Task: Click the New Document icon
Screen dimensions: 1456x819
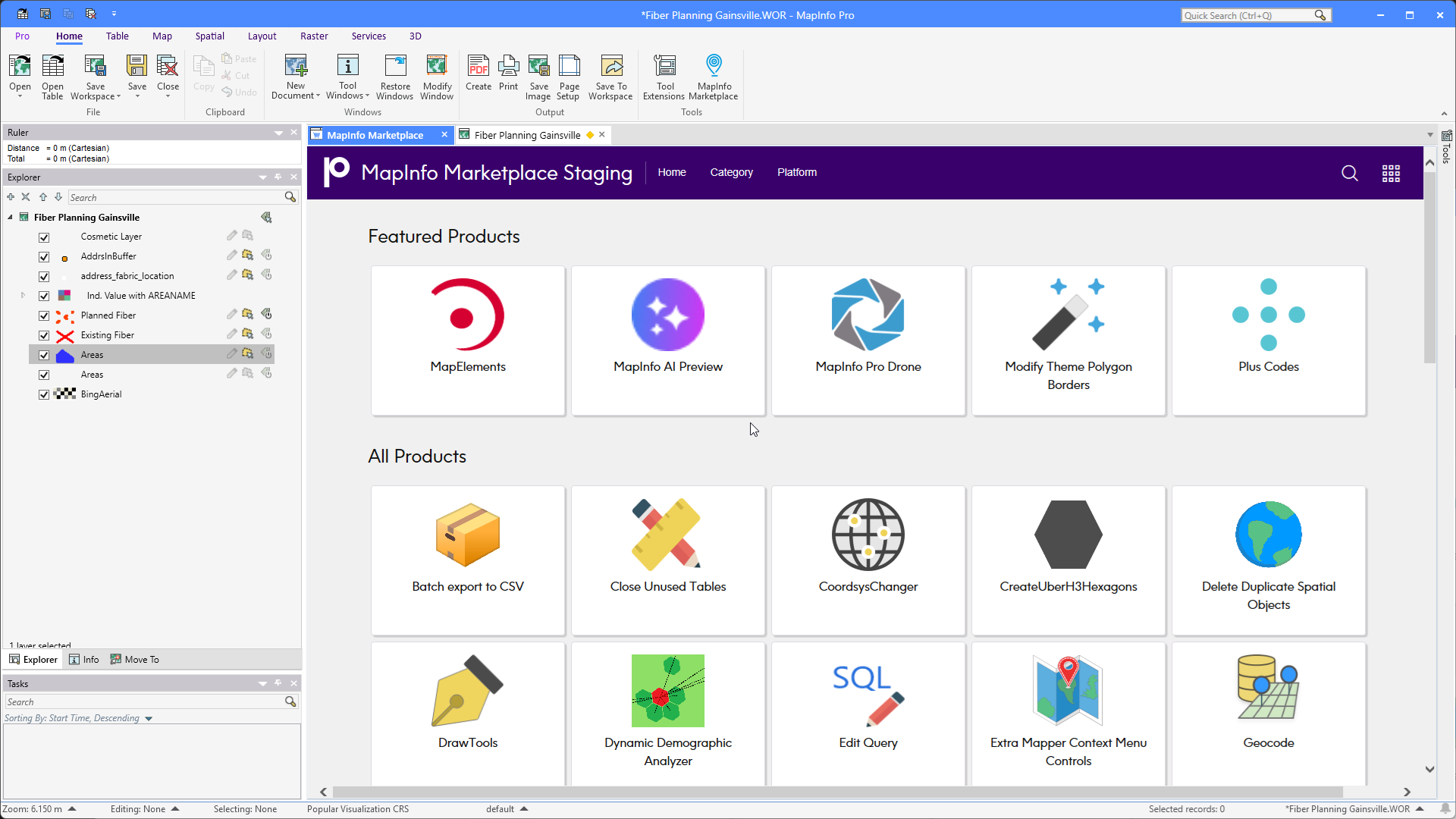Action: [296, 67]
